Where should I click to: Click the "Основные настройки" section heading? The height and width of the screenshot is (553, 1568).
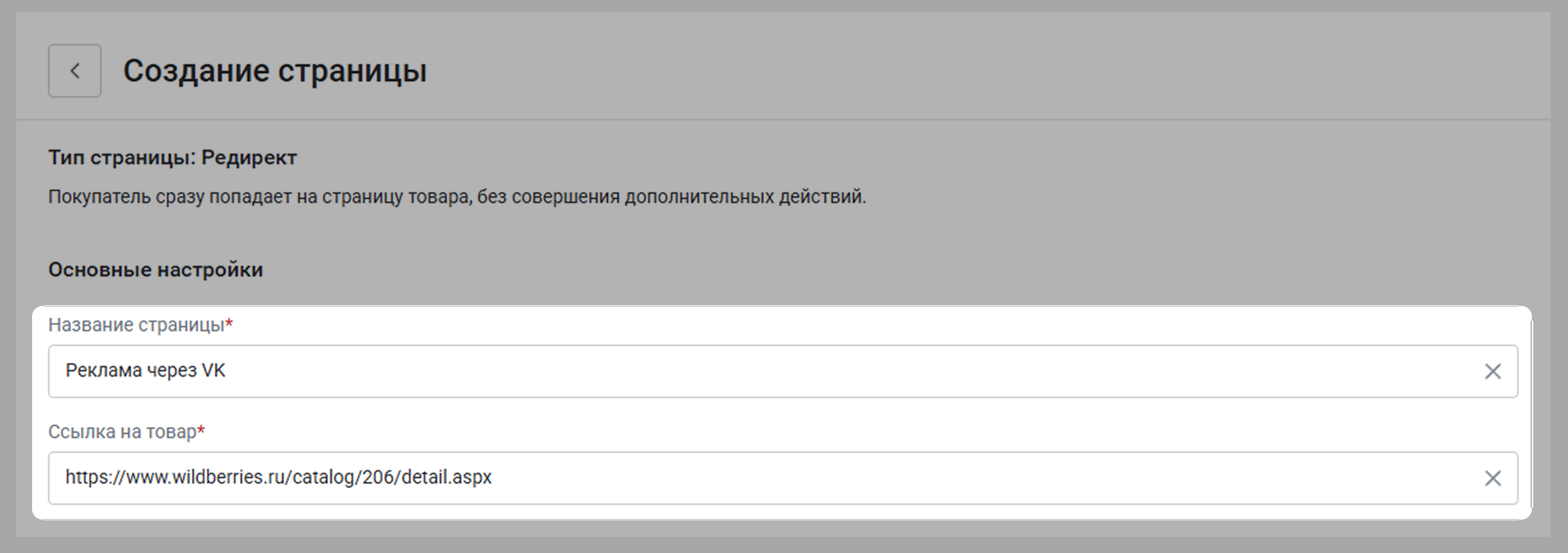coord(156,270)
